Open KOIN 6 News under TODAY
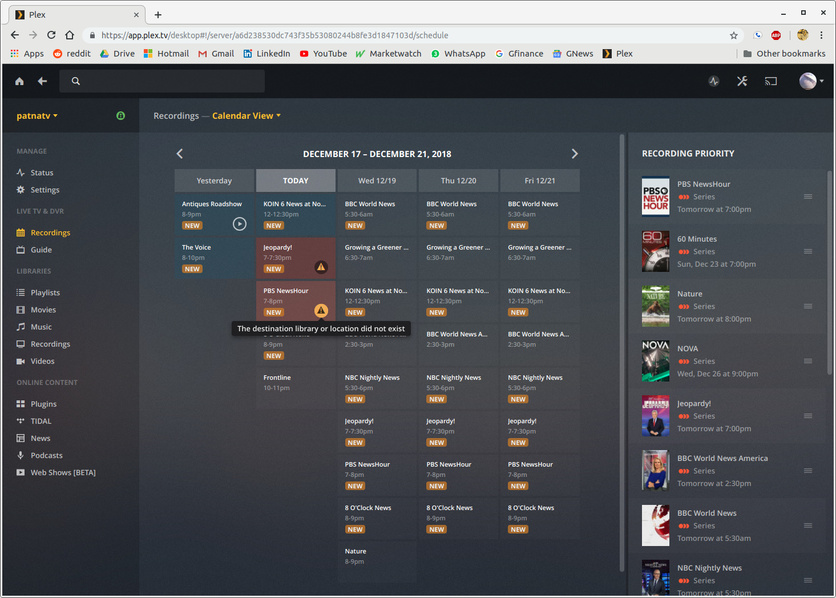 coord(296,214)
